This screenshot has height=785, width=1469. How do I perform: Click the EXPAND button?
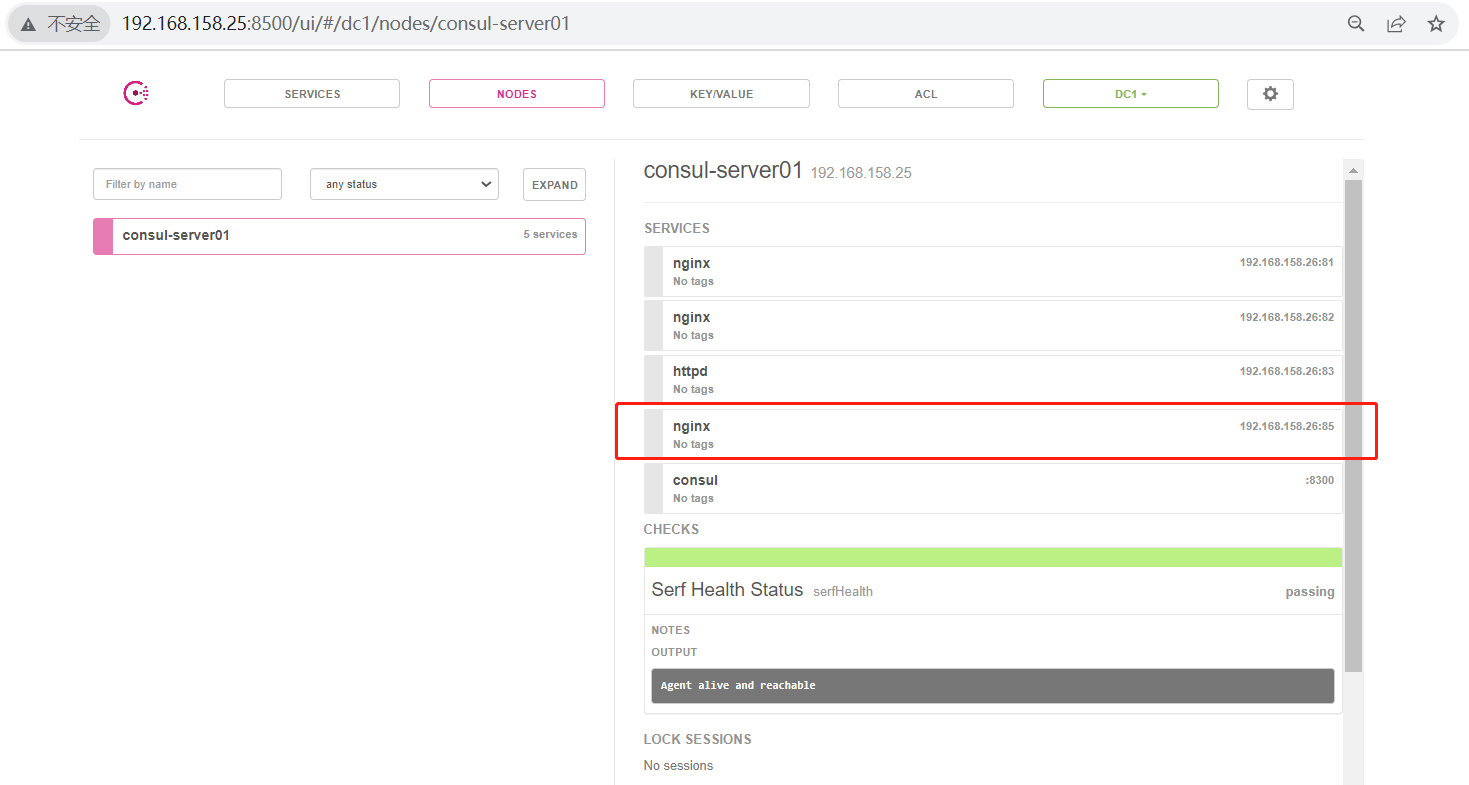[554, 184]
